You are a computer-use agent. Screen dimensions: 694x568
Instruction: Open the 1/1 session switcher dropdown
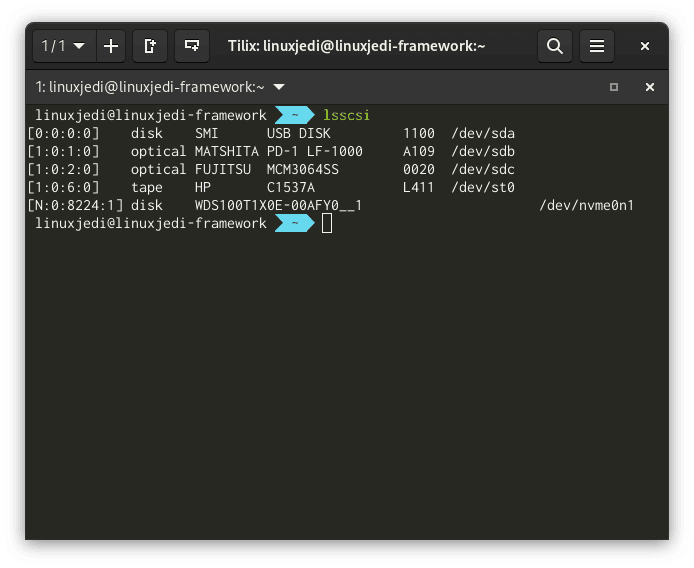tap(64, 46)
